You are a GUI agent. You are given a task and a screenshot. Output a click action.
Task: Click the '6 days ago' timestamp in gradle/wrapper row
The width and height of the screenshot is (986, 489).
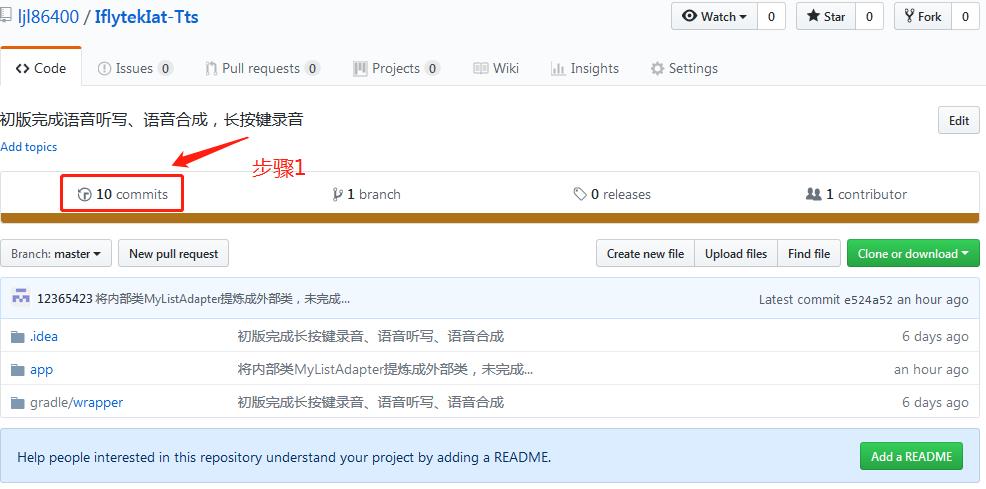click(935, 402)
